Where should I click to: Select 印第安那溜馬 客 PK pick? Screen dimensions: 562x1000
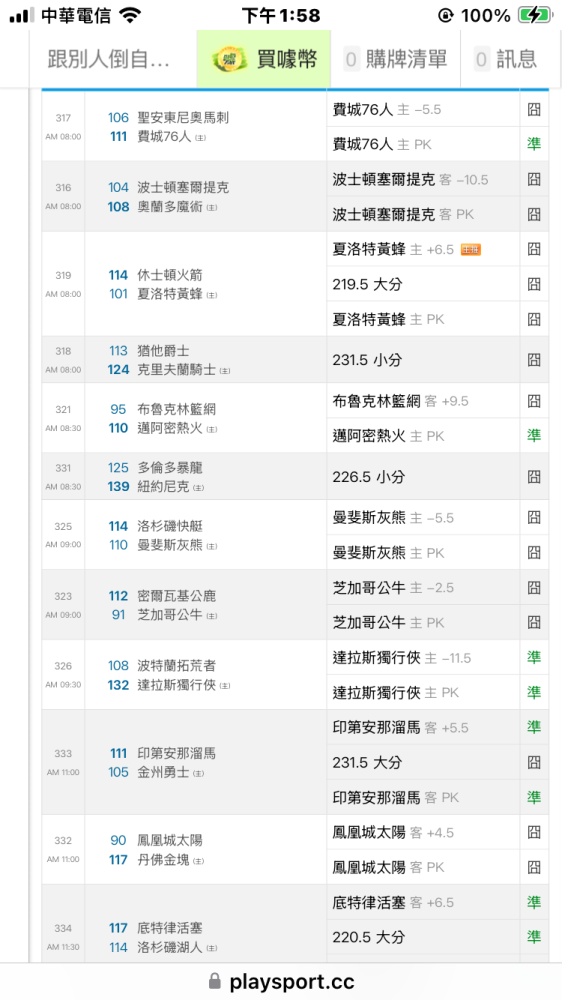point(424,797)
